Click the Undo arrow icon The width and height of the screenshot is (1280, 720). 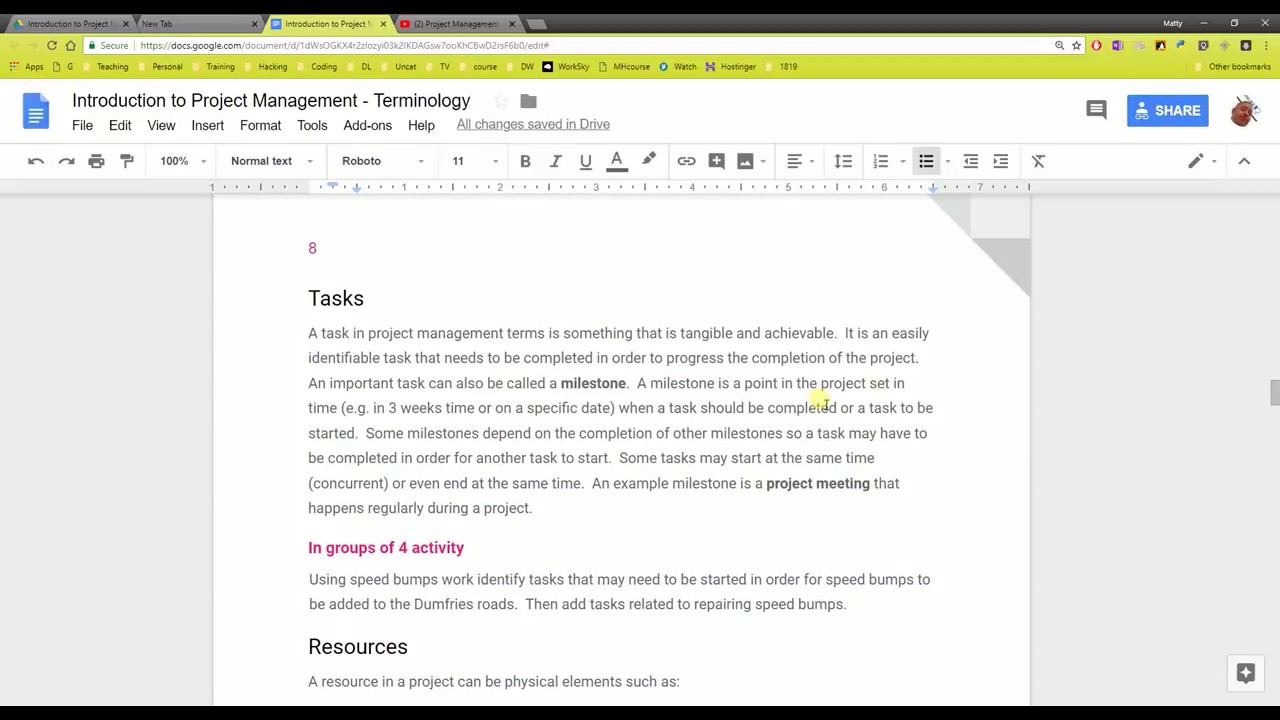(36, 161)
